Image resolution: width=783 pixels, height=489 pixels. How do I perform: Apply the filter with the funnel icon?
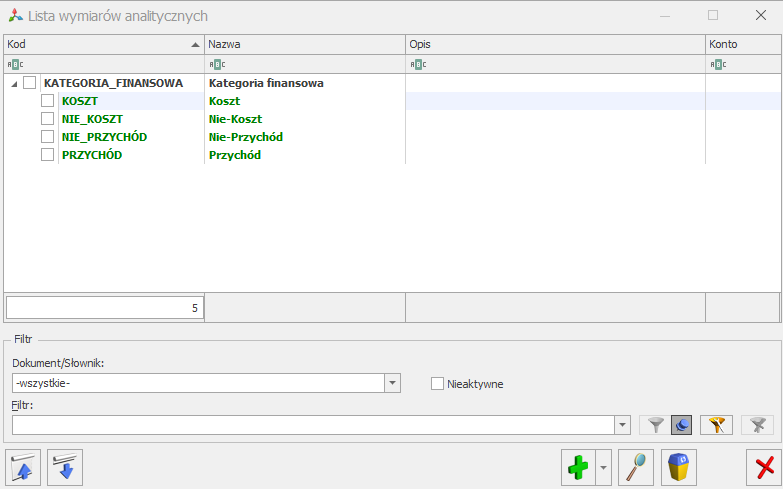pyautogui.click(x=655, y=425)
